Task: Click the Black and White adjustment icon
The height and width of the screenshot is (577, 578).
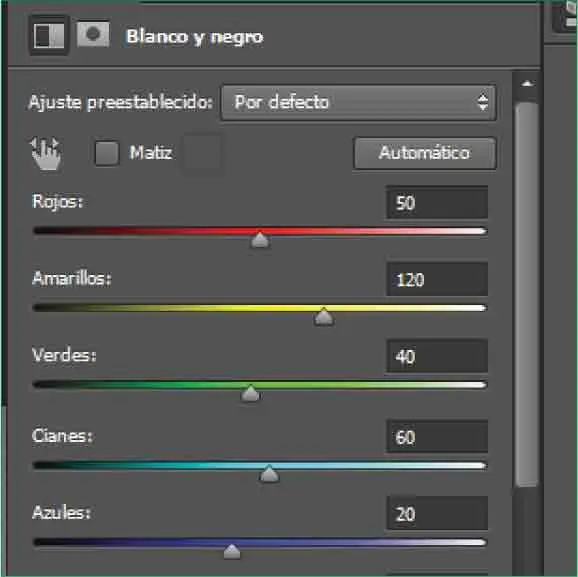Action: point(49,36)
